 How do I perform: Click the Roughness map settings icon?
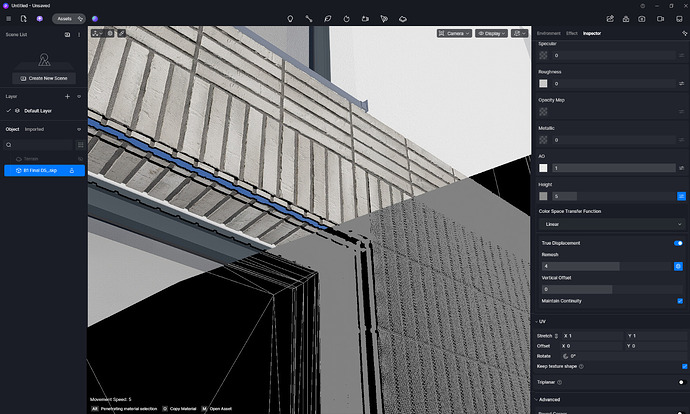(681, 84)
